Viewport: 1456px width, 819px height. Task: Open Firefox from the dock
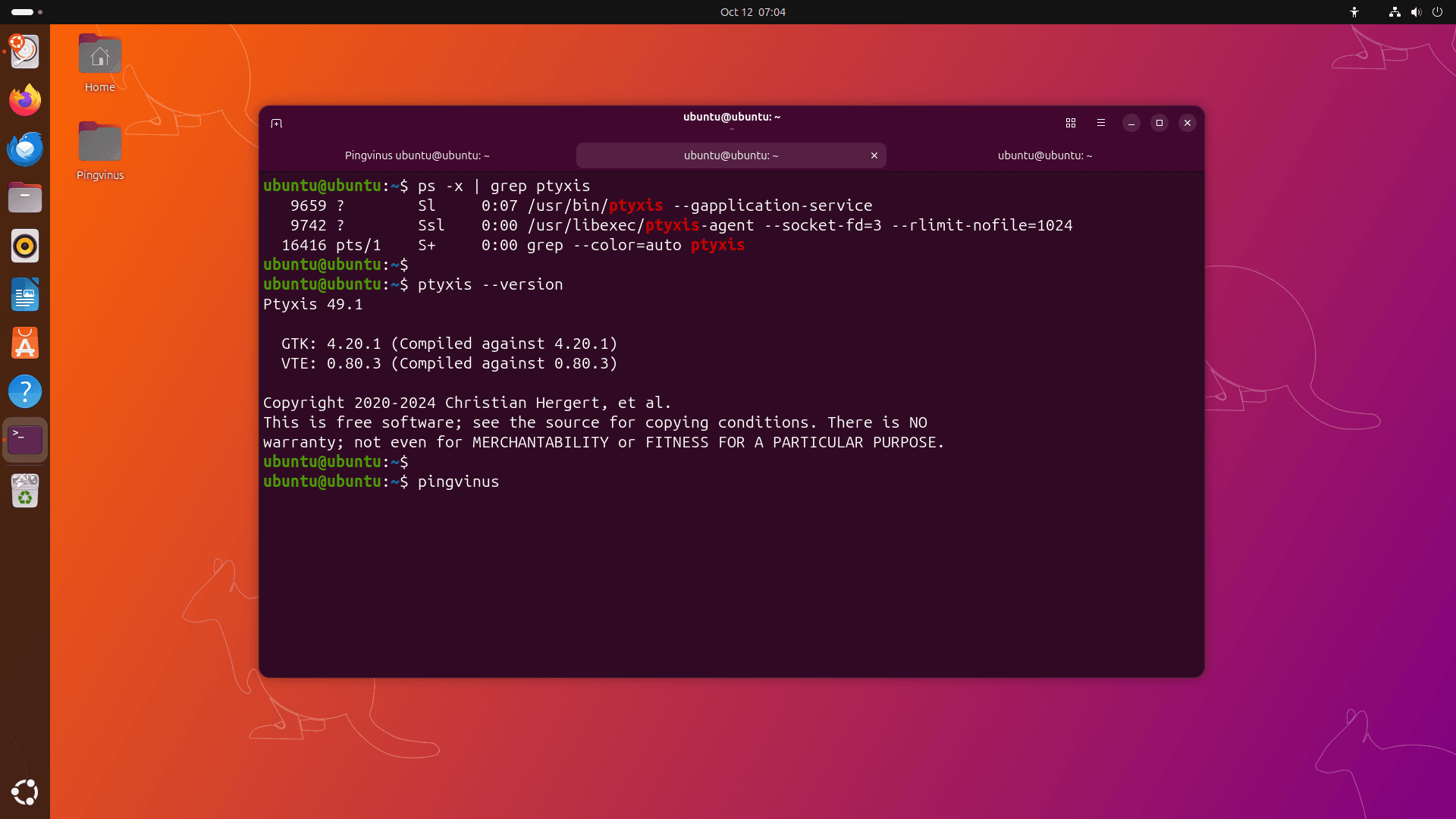click(25, 100)
